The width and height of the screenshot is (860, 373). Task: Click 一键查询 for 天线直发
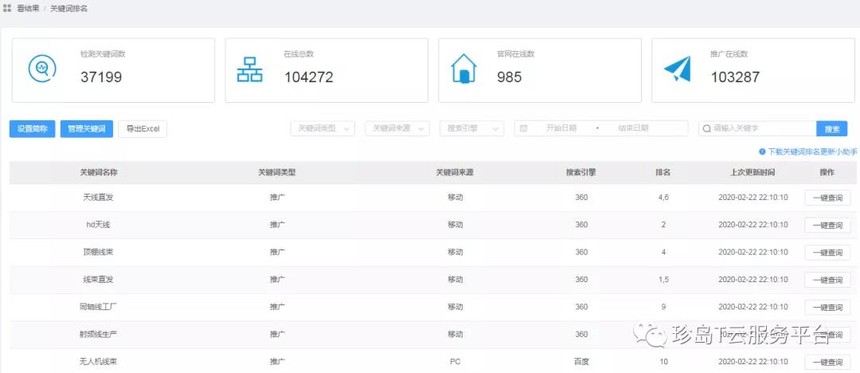pyautogui.click(x=828, y=197)
